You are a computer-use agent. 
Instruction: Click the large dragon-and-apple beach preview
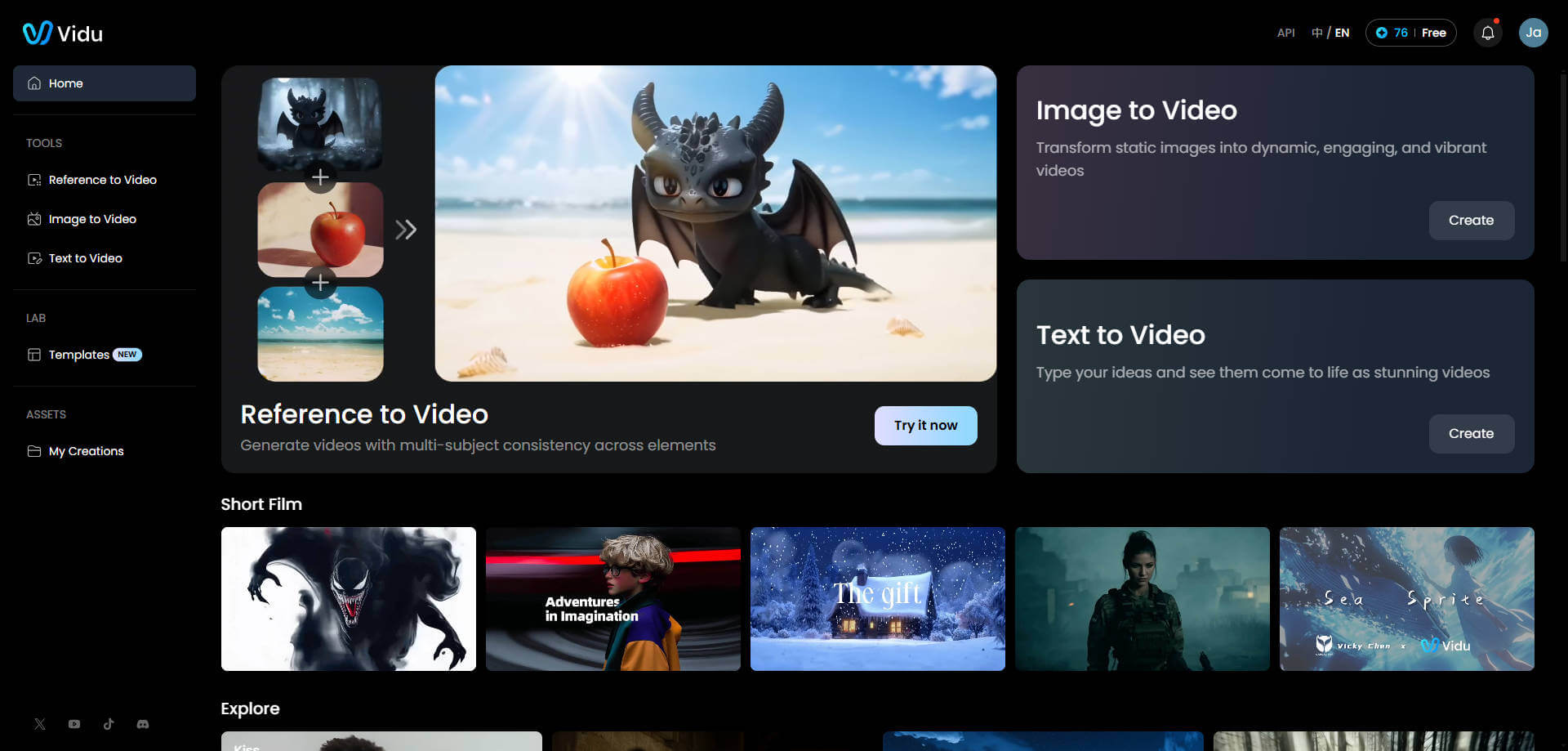point(715,223)
